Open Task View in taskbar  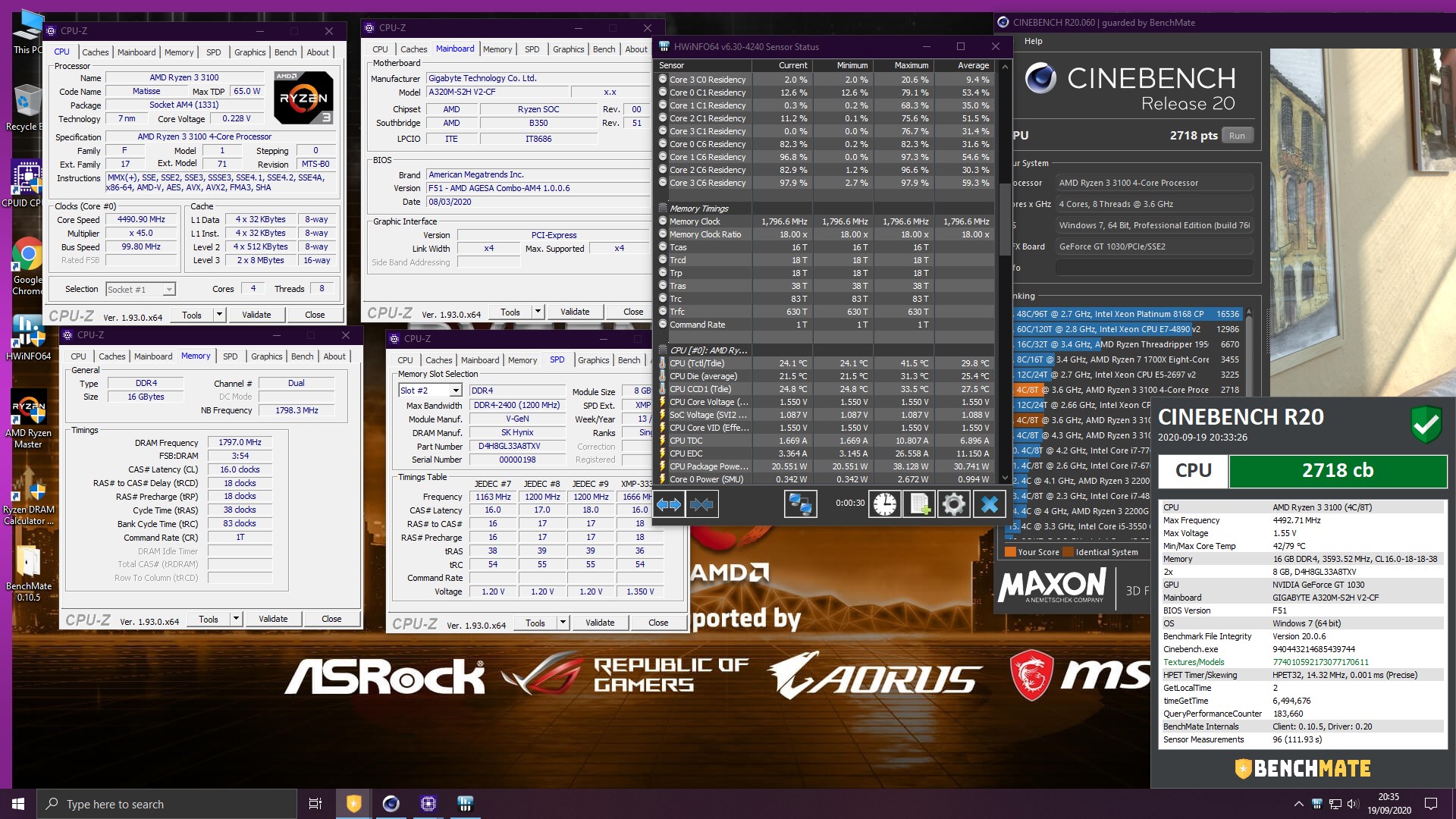point(315,804)
